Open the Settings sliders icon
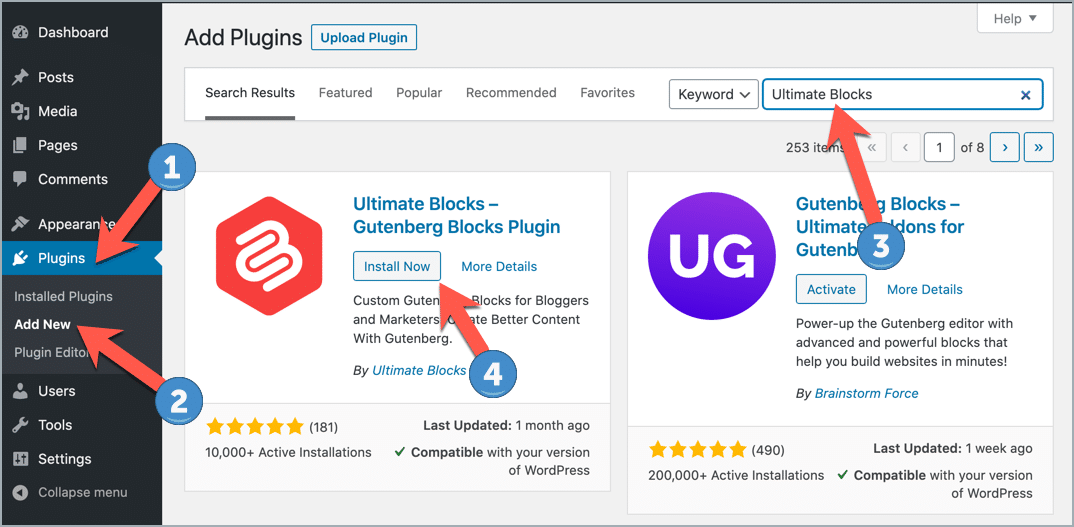Image resolution: width=1074 pixels, height=527 pixels. coord(21,458)
